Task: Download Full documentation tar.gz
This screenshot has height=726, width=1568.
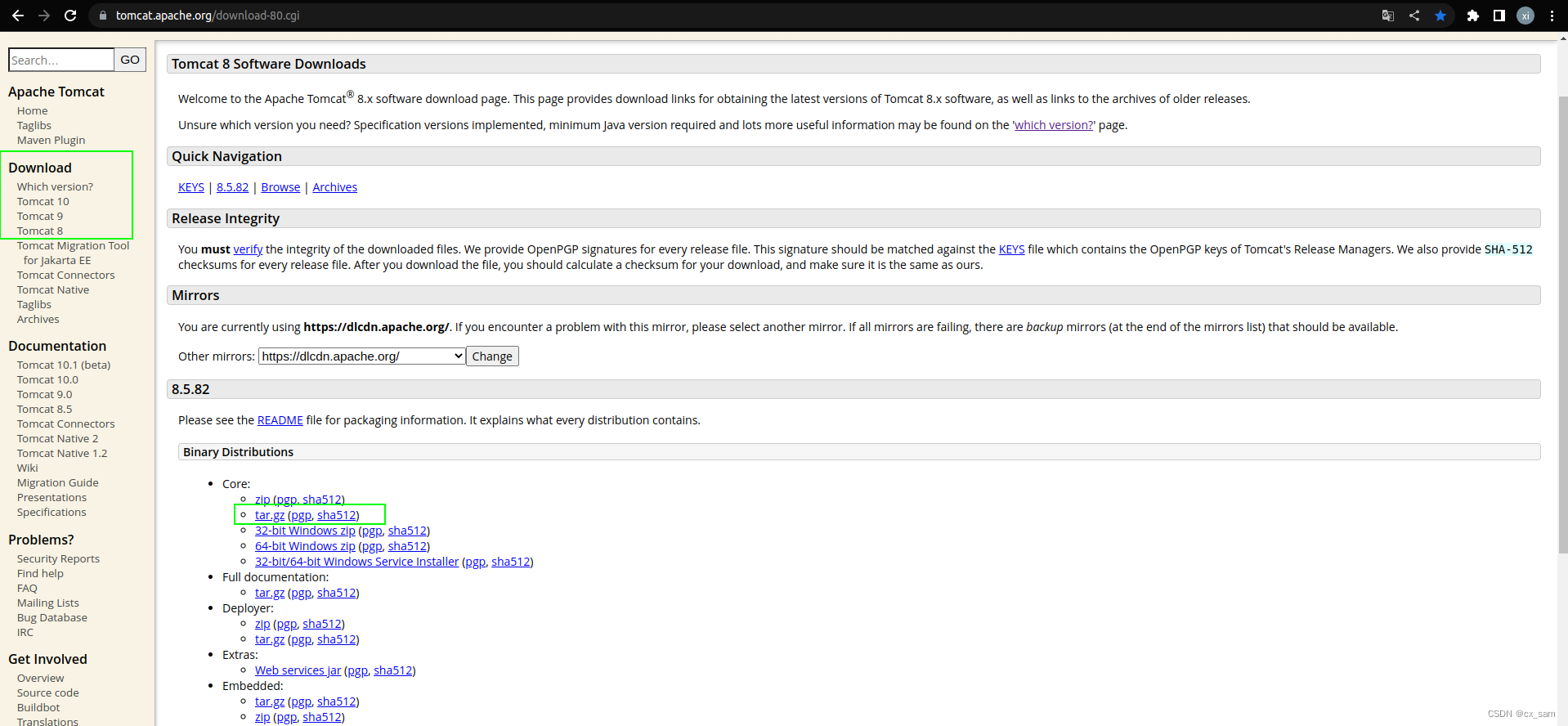Action: tap(270, 593)
